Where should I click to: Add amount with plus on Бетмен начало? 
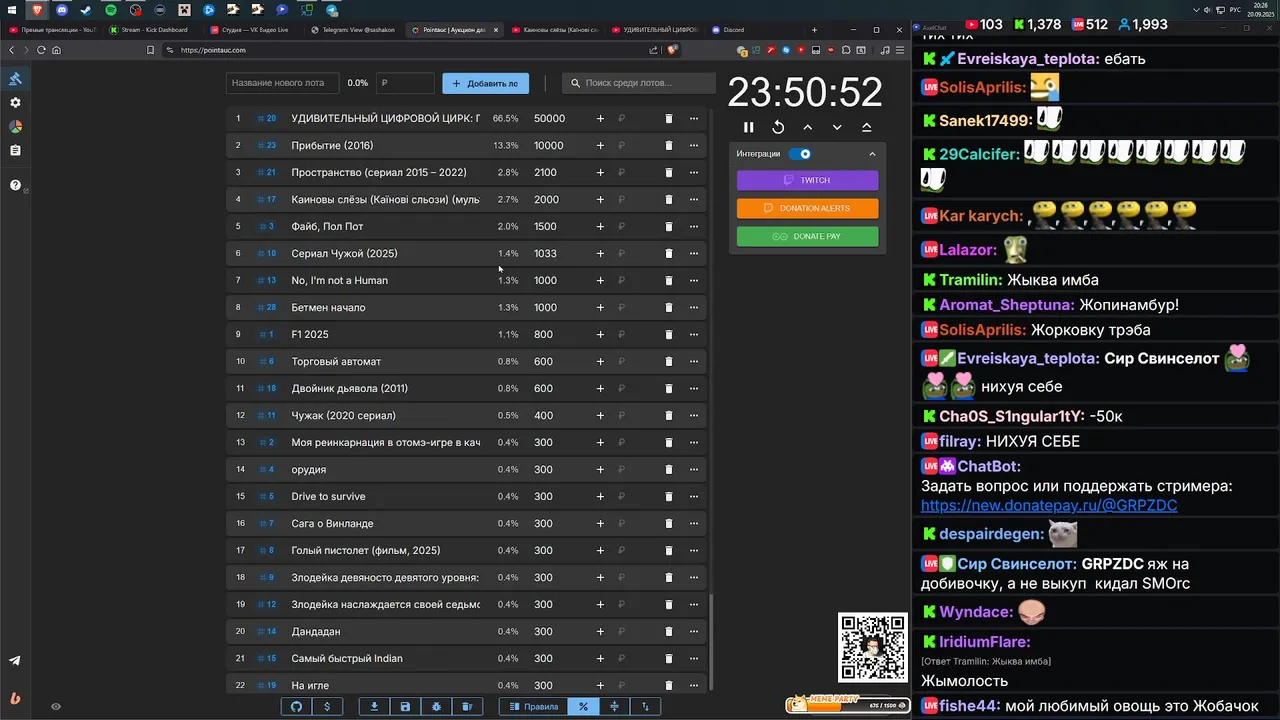coord(600,307)
